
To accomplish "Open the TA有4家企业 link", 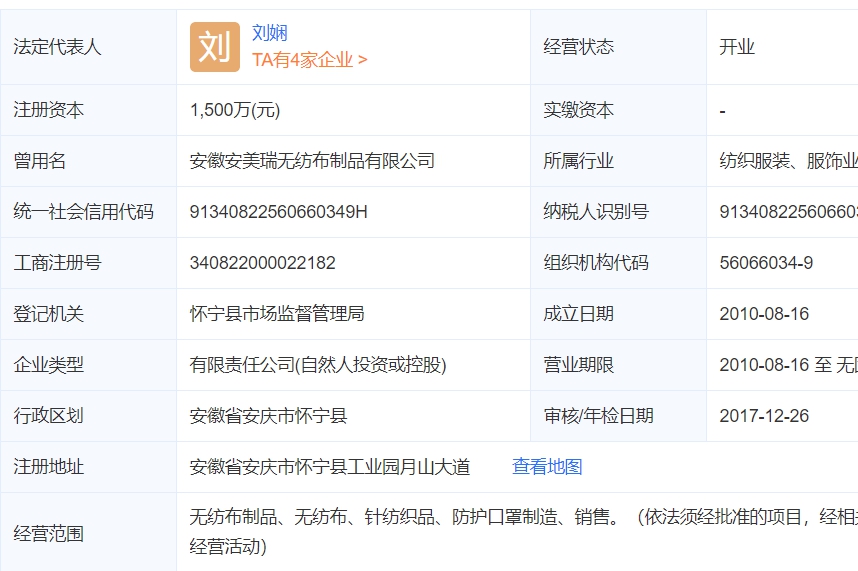I will pos(309,60).
